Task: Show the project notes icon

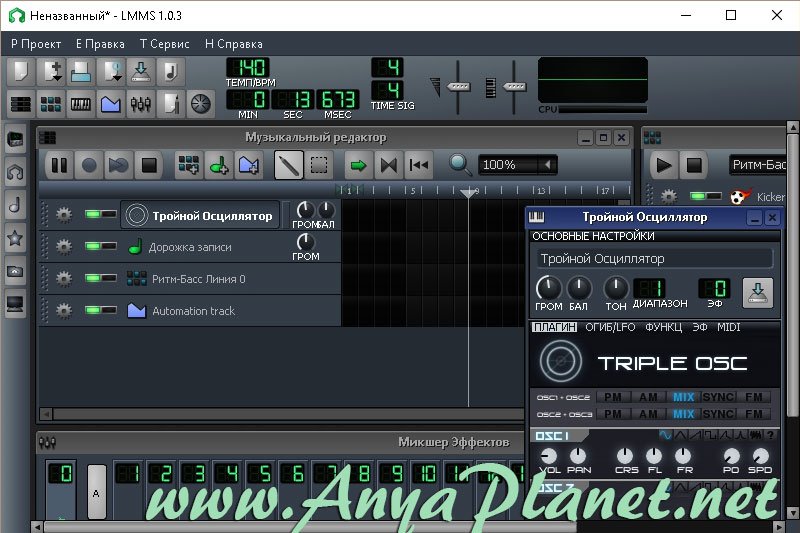Action: [171, 104]
